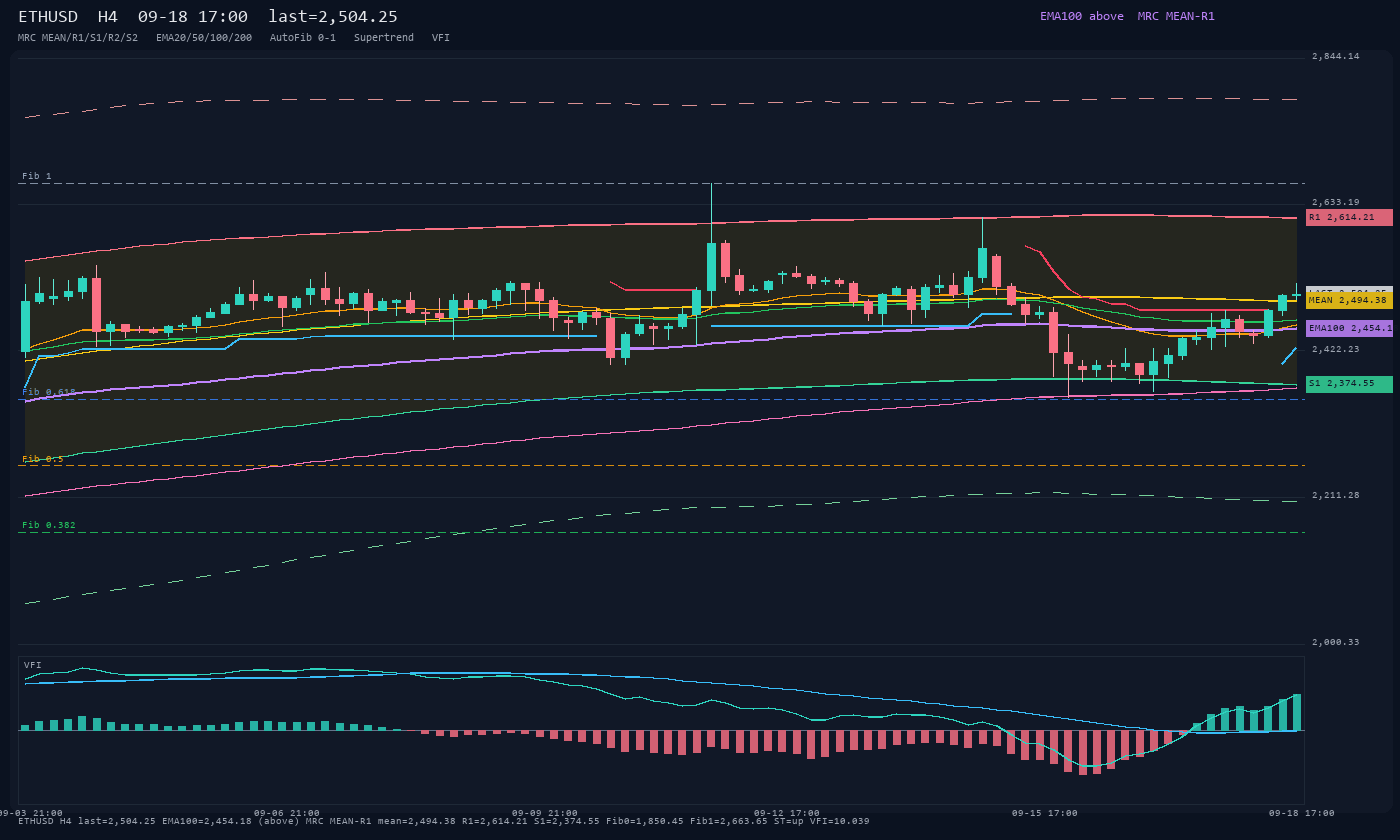Viewport: 1400px width, 840px height.
Task: Click the green S1 2,374.55 price tag
Action: [x=1349, y=384]
